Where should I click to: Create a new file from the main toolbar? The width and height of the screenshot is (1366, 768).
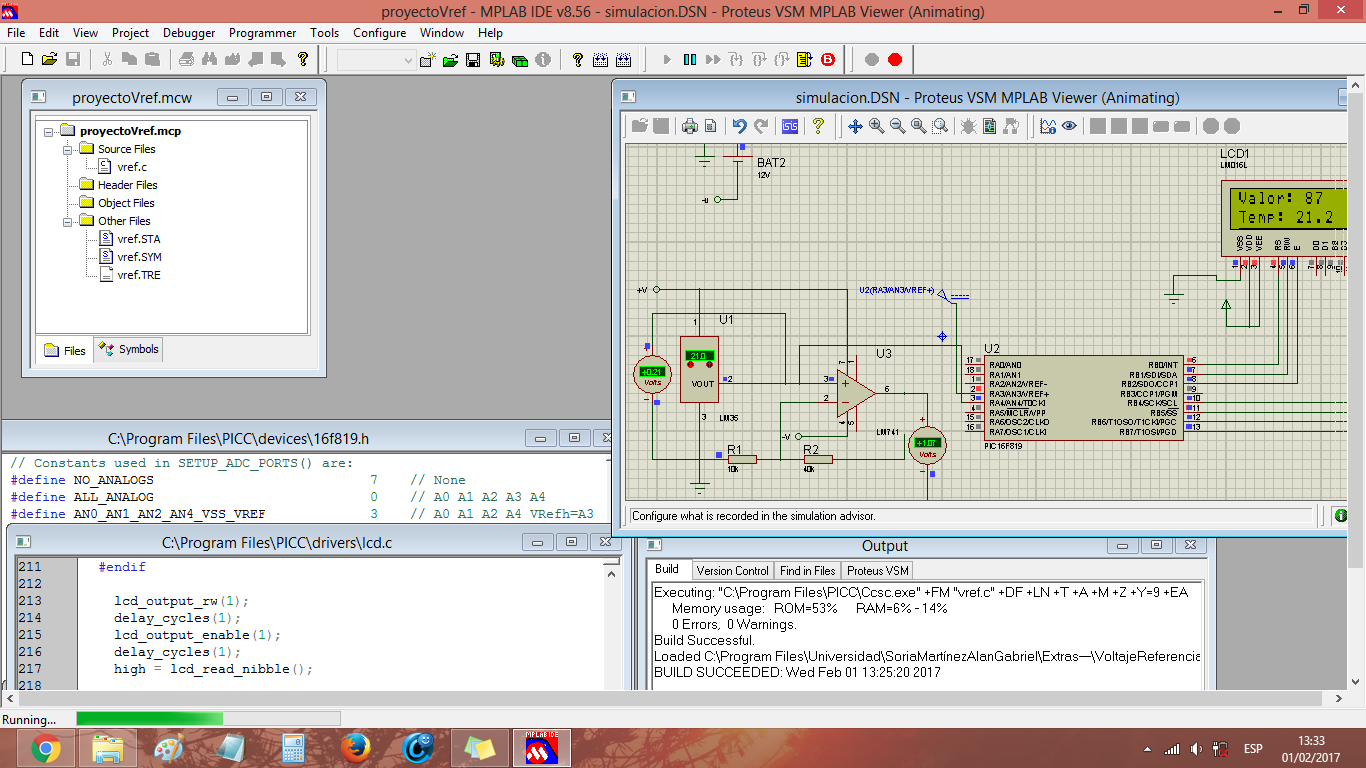pyautogui.click(x=26, y=60)
